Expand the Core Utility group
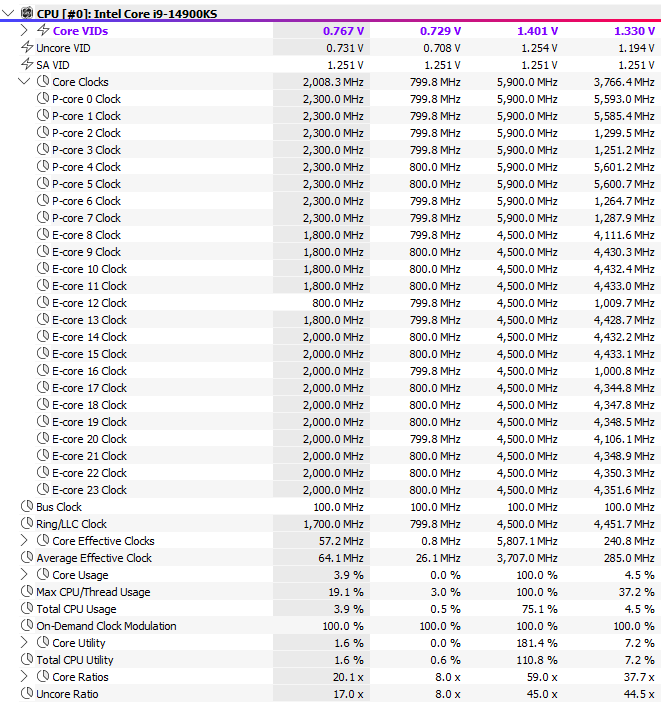This screenshot has width=665, height=704. point(24,642)
